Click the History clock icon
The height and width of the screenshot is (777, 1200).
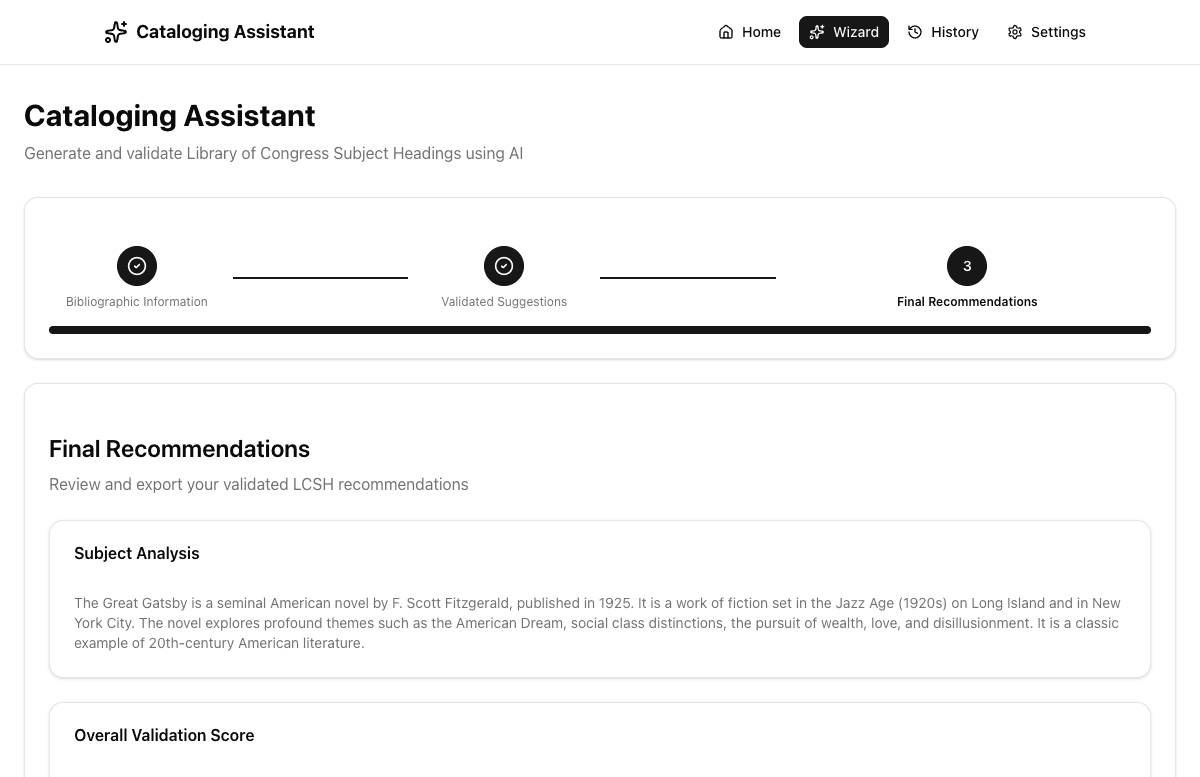pyautogui.click(x=915, y=32)
